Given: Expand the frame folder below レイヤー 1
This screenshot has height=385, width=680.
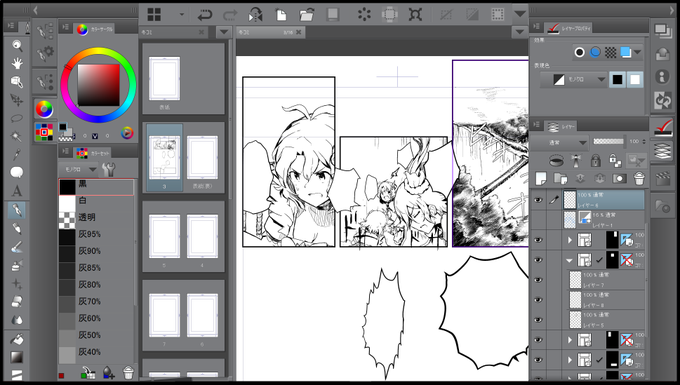Looking at the screenshot, I should [x=570, y=240].
